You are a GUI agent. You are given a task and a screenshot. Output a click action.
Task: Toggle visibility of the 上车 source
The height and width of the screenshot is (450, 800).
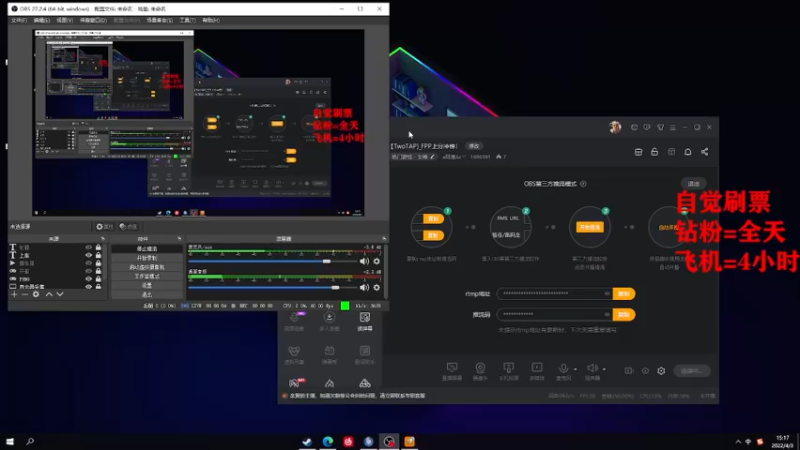[x=89, y=255]
